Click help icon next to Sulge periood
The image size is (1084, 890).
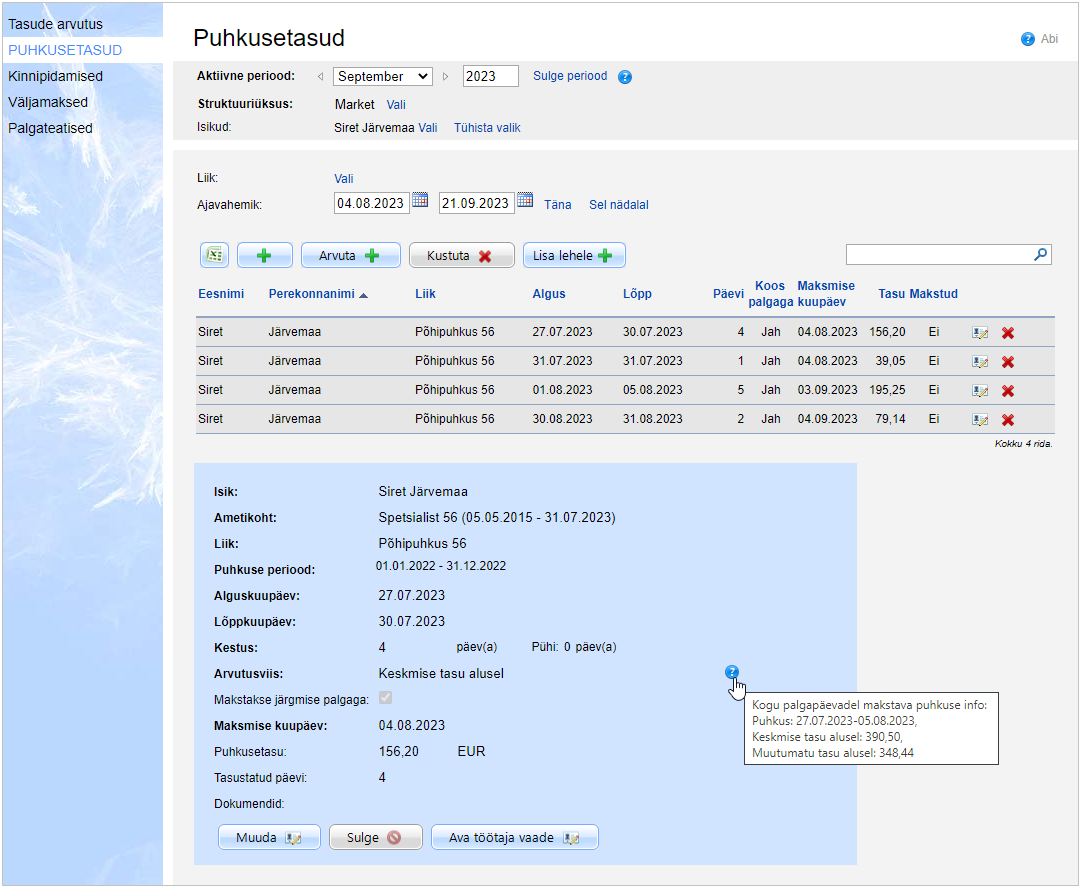(x=625, y=77)
